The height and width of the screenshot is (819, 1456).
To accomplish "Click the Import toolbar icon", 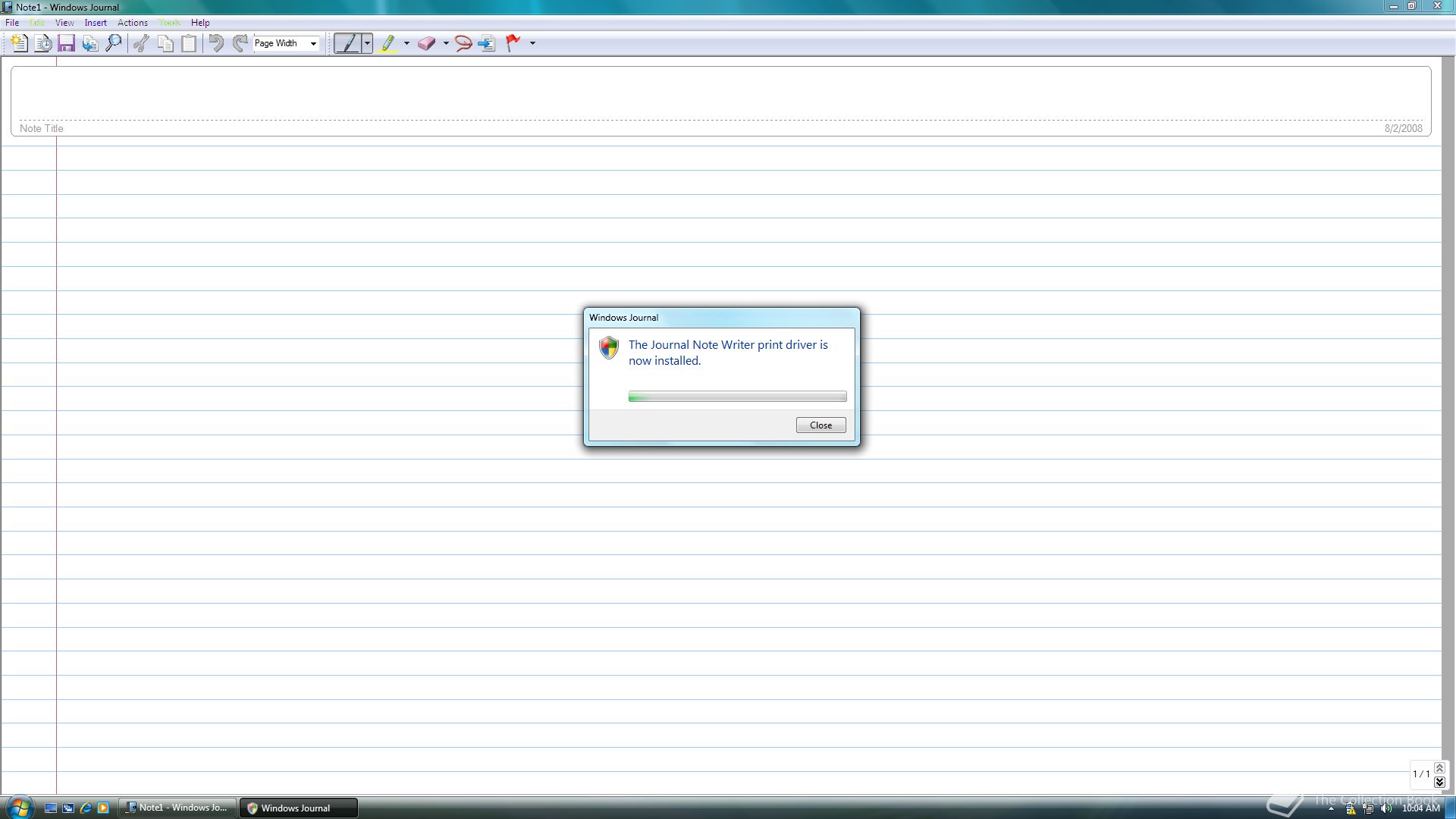I will point(90,43).
